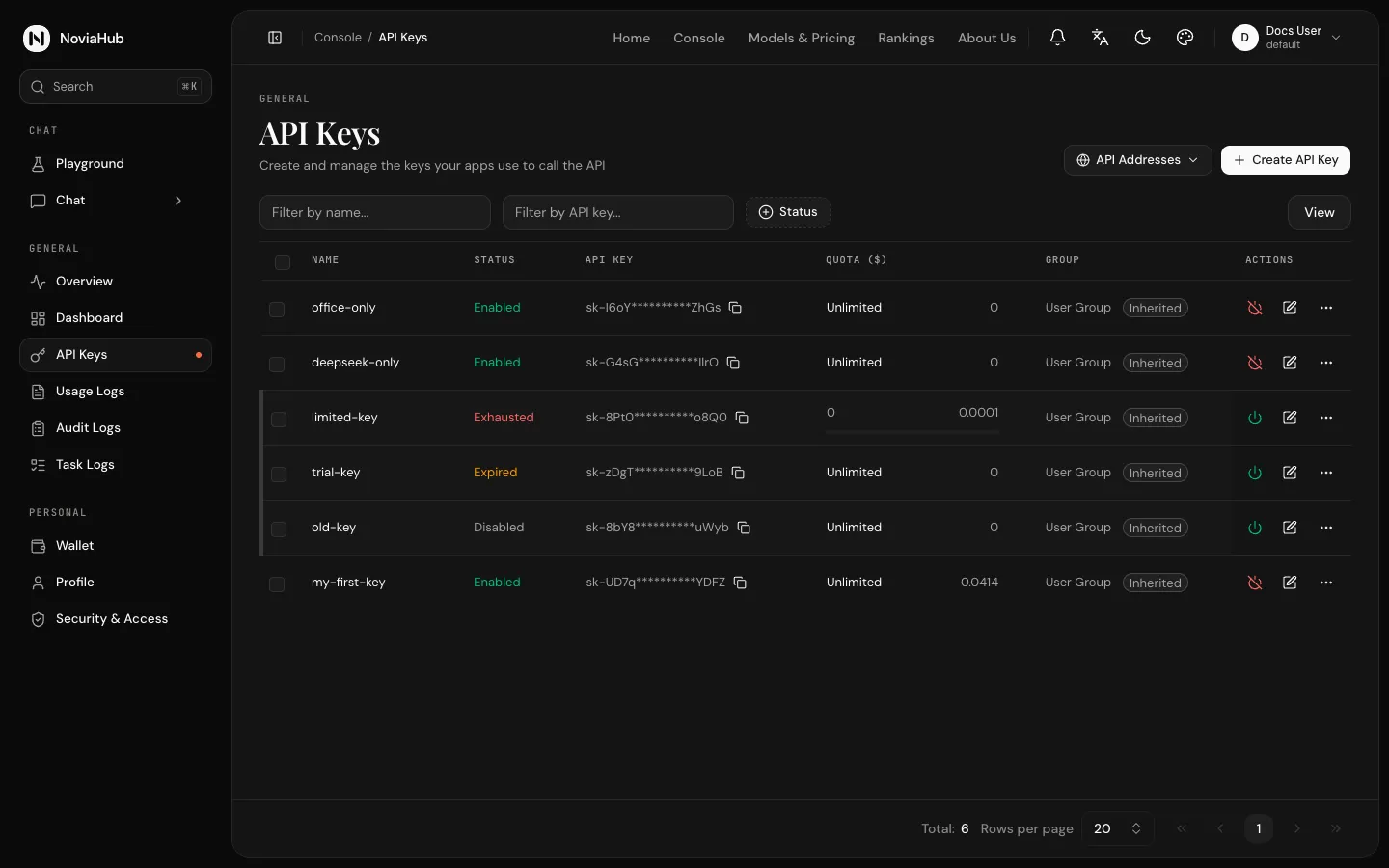Click the Create API Key button
The image size is (1389, 868).
point(1285,160)
